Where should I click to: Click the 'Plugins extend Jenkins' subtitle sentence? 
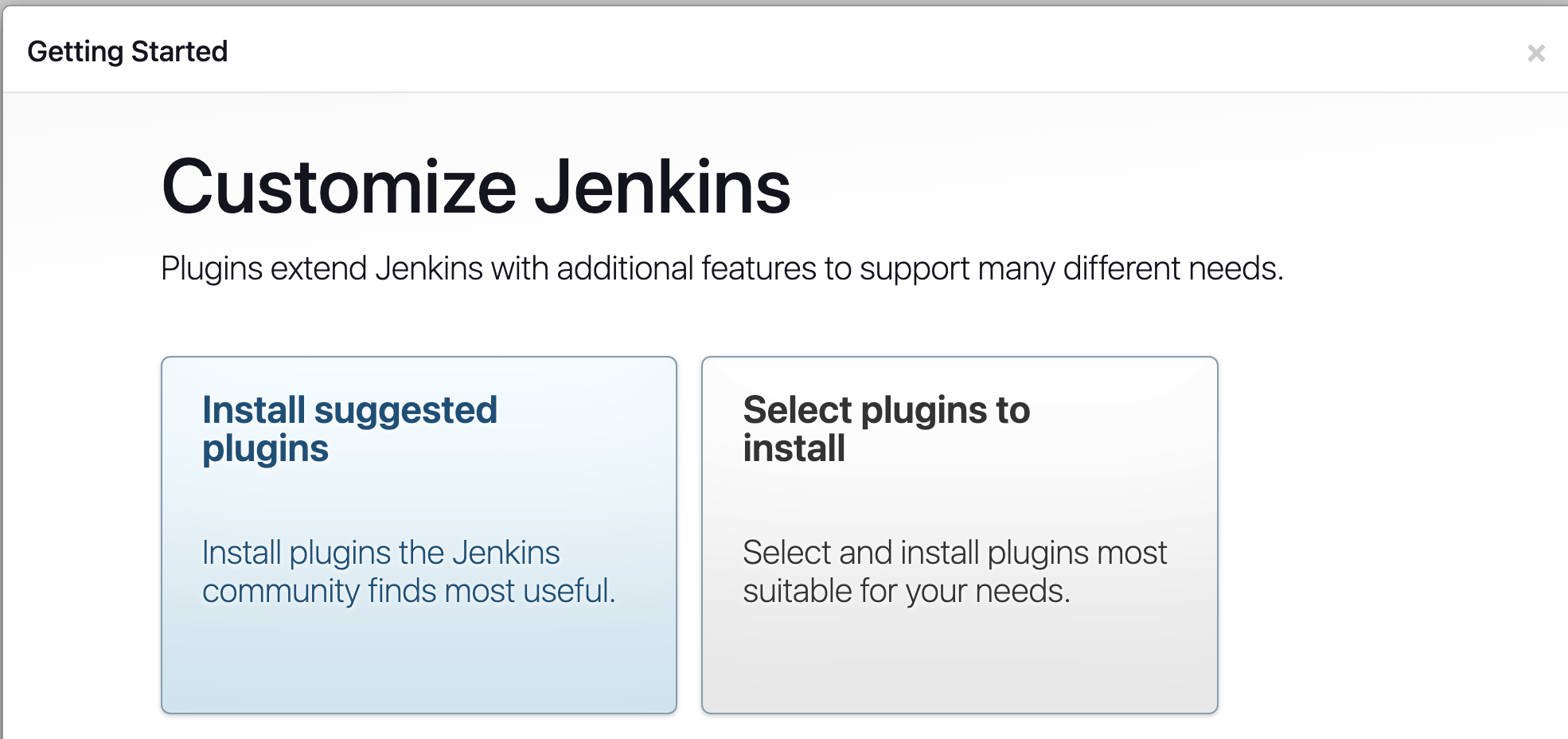pyautogui.click(x=722, y=269)
